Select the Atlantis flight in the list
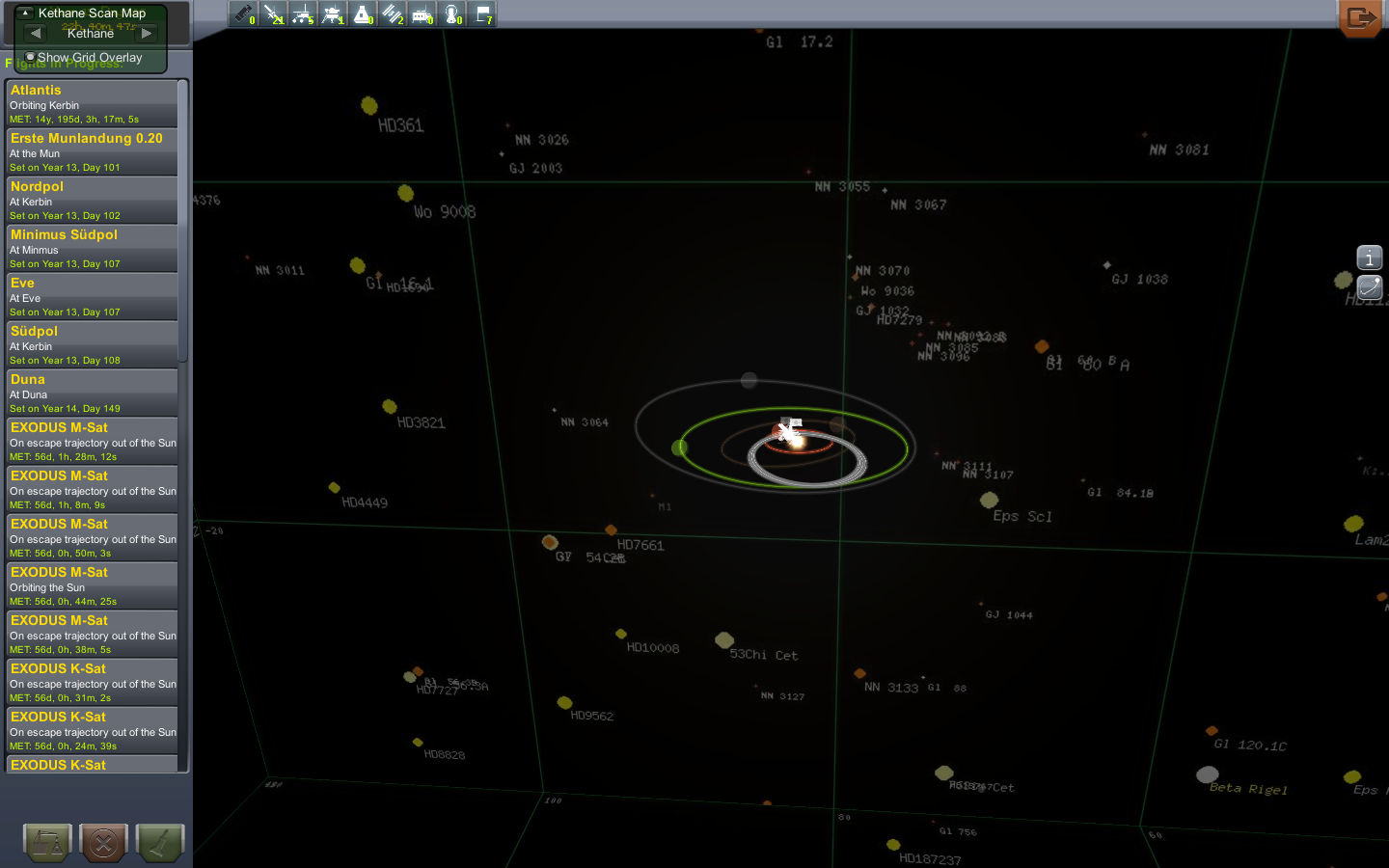 tap(92, 103)
